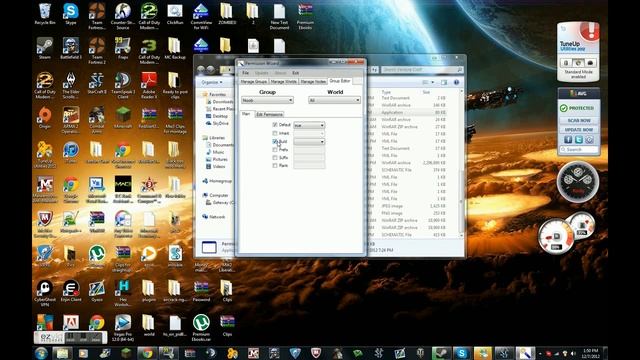Image resolution: width=640 pixels, height=360 pixels.
Task: Toggle the Rank checkbox
Action: [x=275, y=166]
